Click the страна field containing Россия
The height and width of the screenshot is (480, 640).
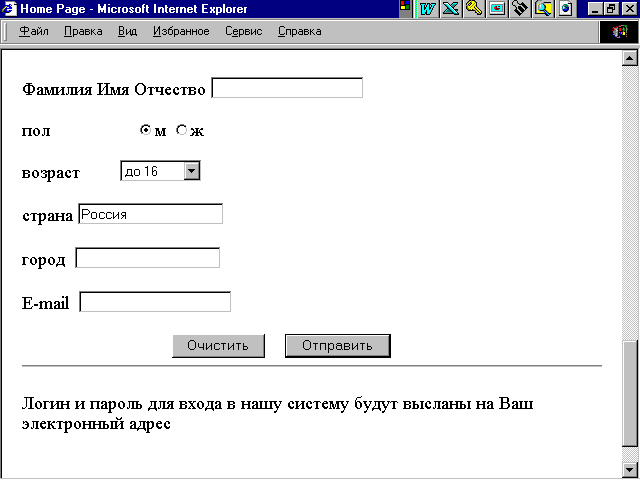coord(150,214)
